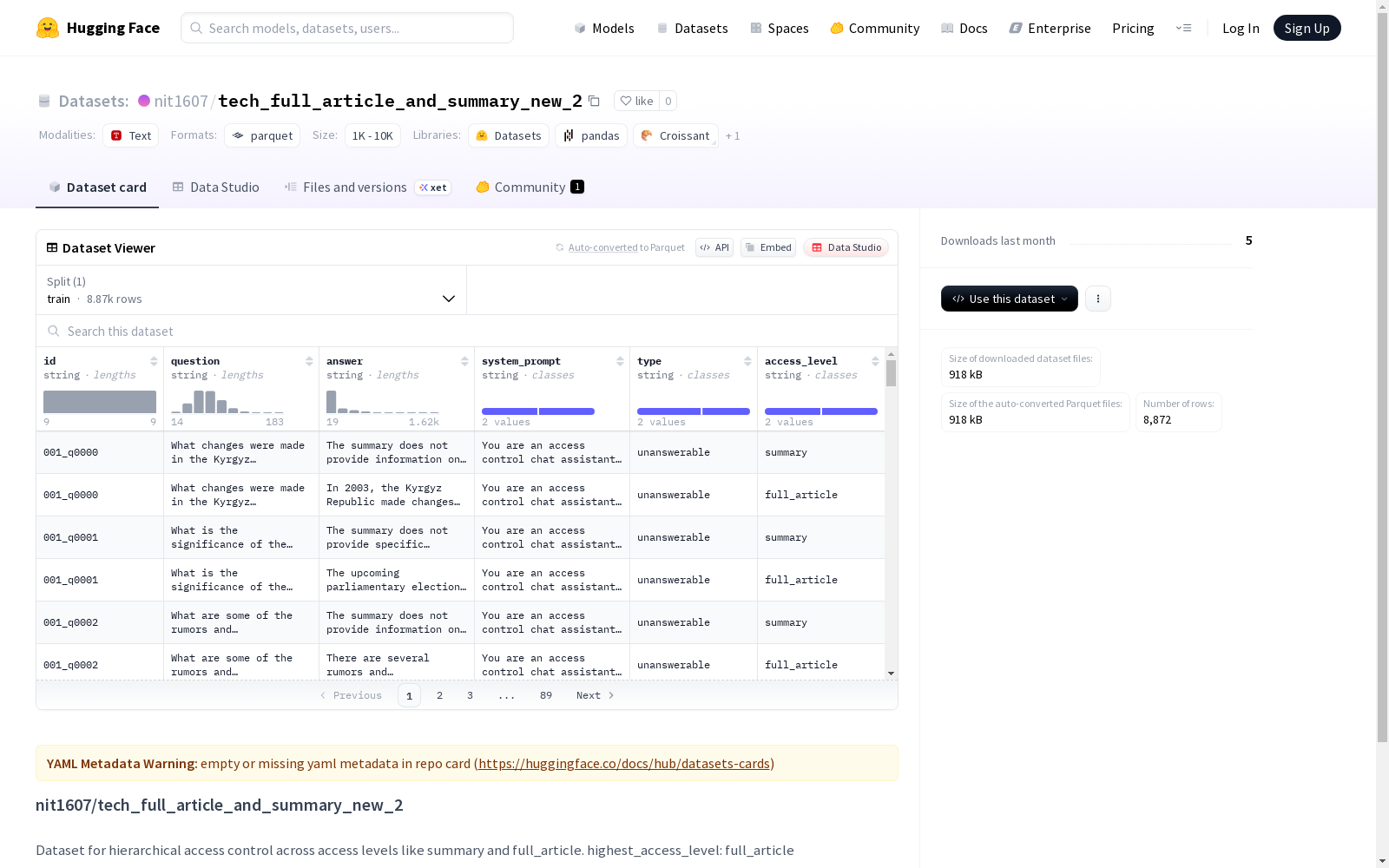1389x868 pixels.
Task: Copy dataset name with the copy icon
Action: [594, 101]
